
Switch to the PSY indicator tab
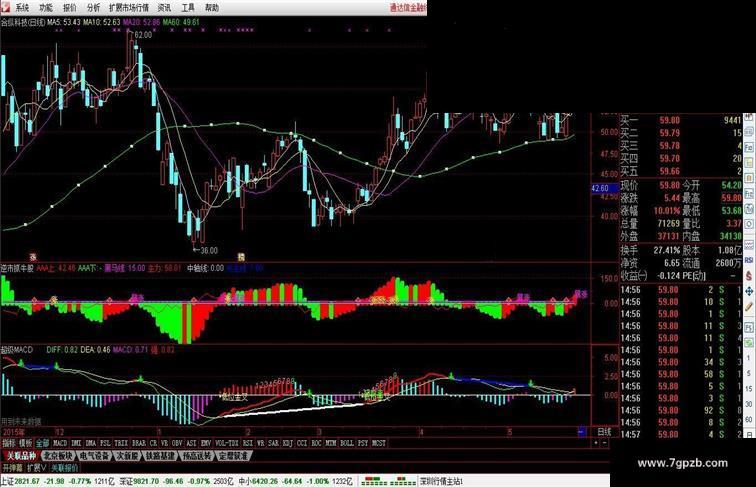(363, 443)
